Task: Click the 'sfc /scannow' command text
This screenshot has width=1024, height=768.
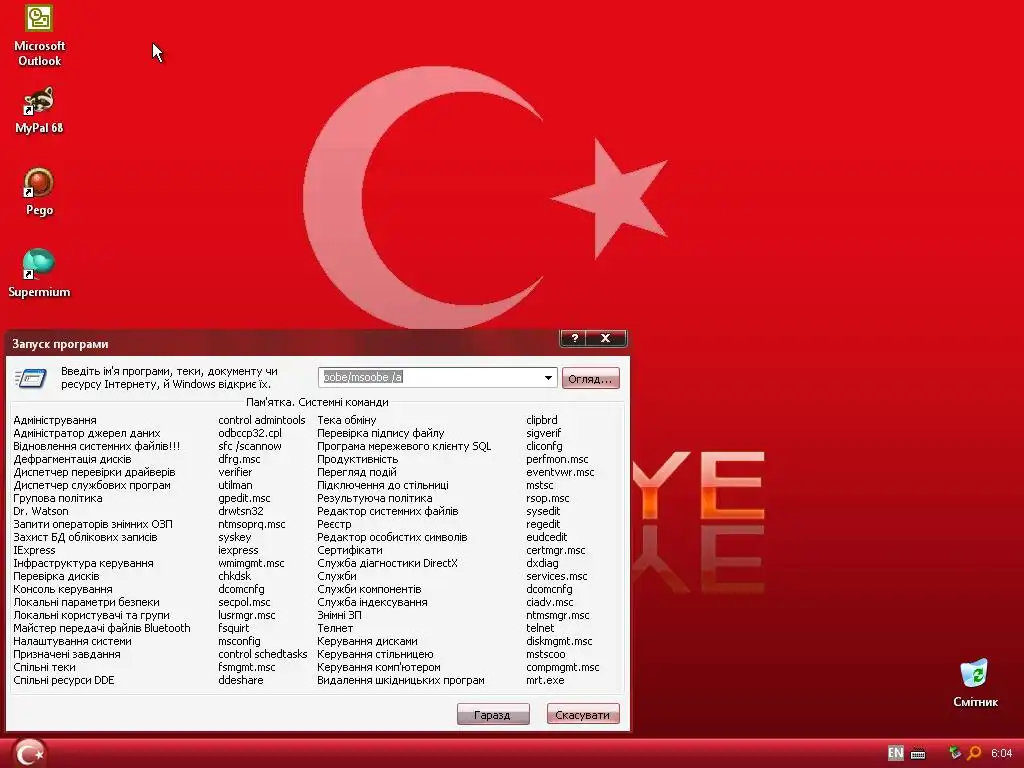Action: tap(250, 446)
